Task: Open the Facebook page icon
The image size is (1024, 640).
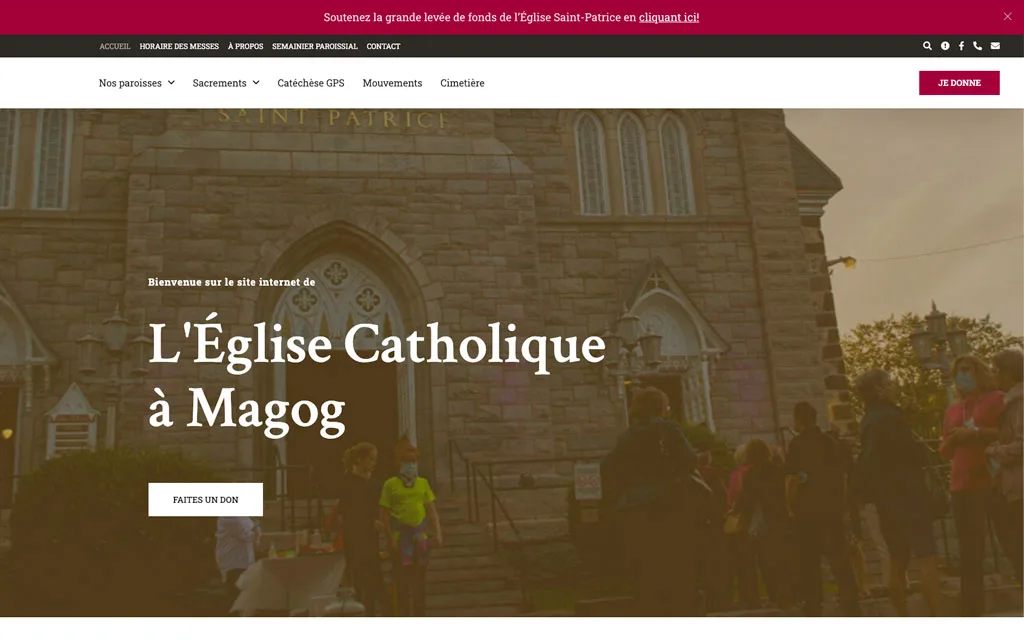Action: [x=961, y=46]
